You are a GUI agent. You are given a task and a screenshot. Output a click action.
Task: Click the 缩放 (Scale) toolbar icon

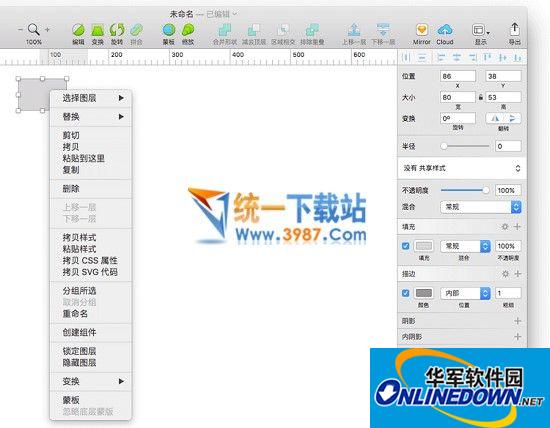click(x=188, y=30)
